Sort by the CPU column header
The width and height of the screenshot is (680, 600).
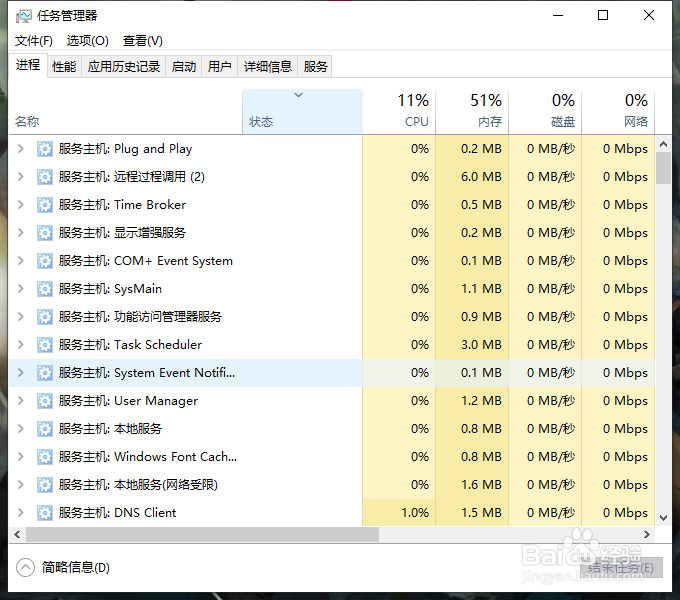(399, 112)
